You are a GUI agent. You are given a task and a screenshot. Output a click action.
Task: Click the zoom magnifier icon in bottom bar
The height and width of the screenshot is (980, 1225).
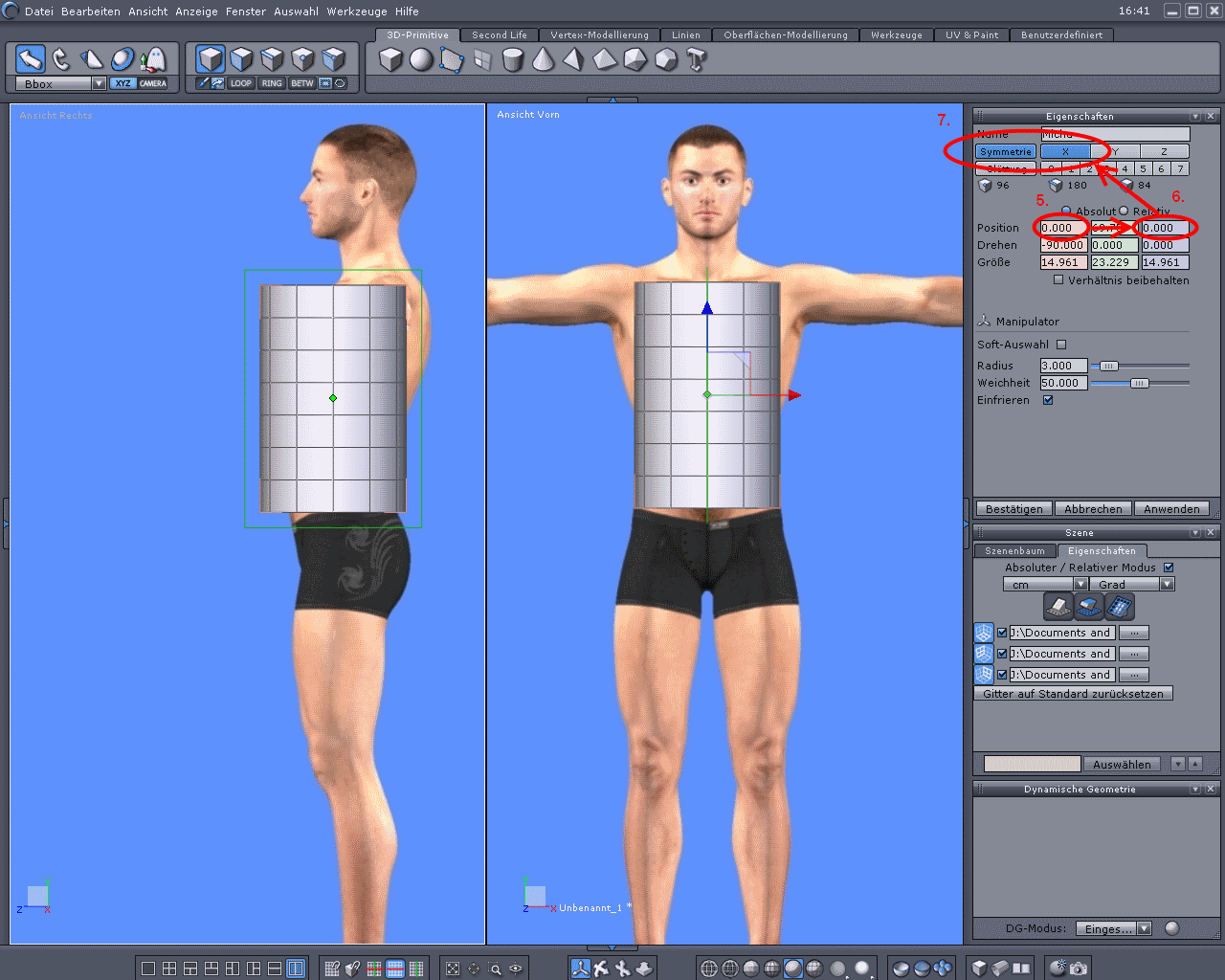495,969
